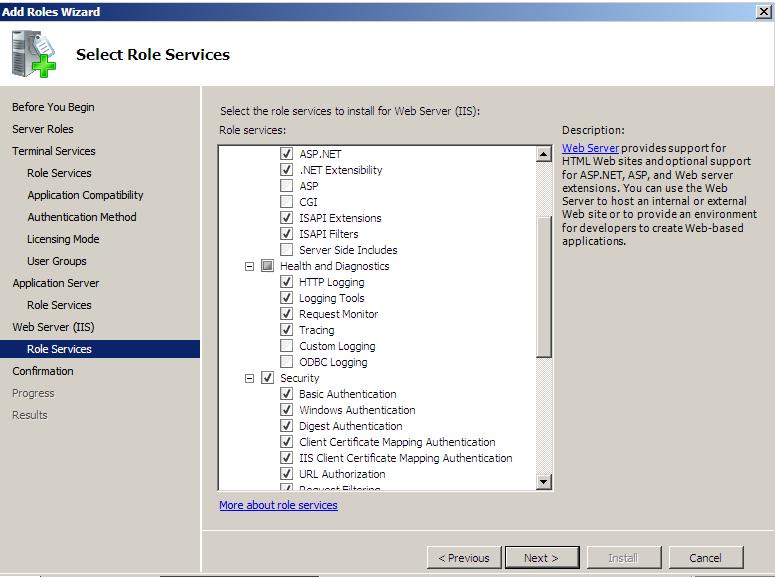Uncheck the Tracing checkbox
The width and height of the screenshot is (775, 577).
[287, 330]
